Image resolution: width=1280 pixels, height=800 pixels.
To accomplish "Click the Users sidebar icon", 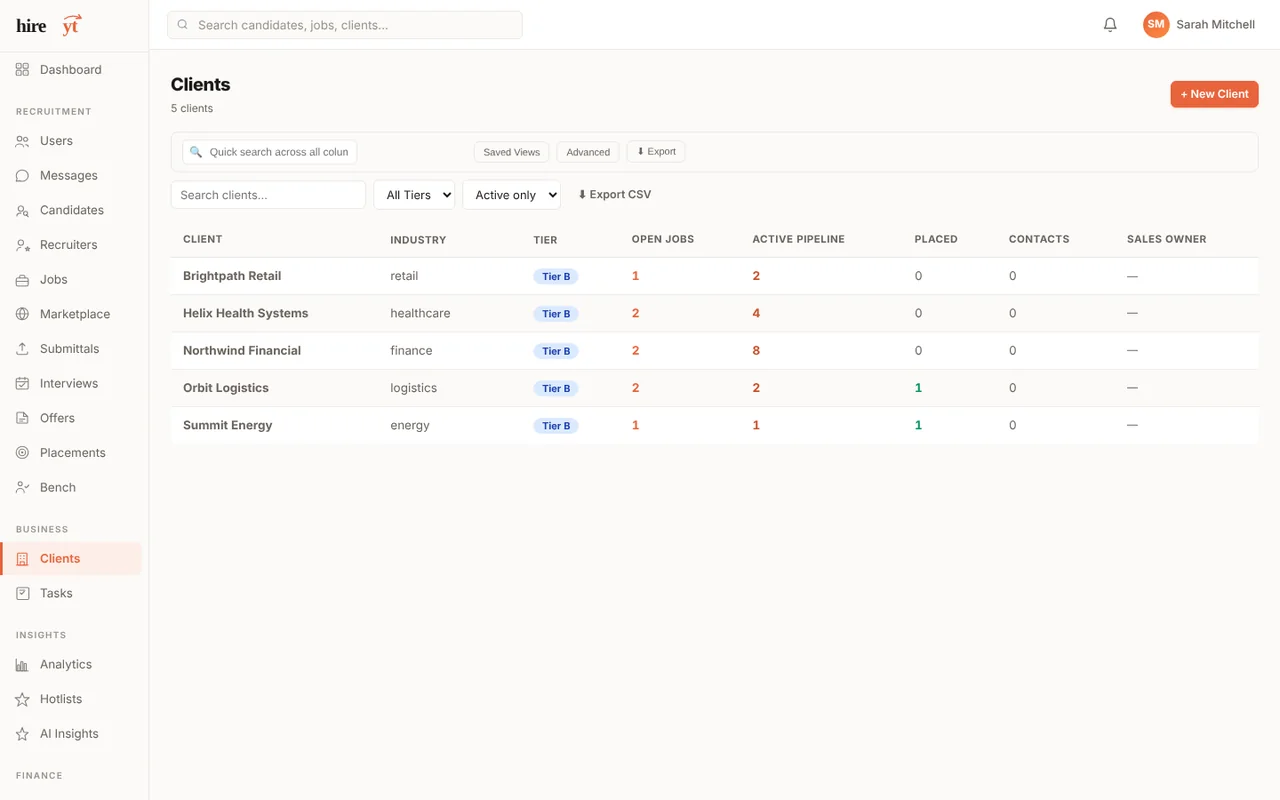I will [x=22, y=141].
